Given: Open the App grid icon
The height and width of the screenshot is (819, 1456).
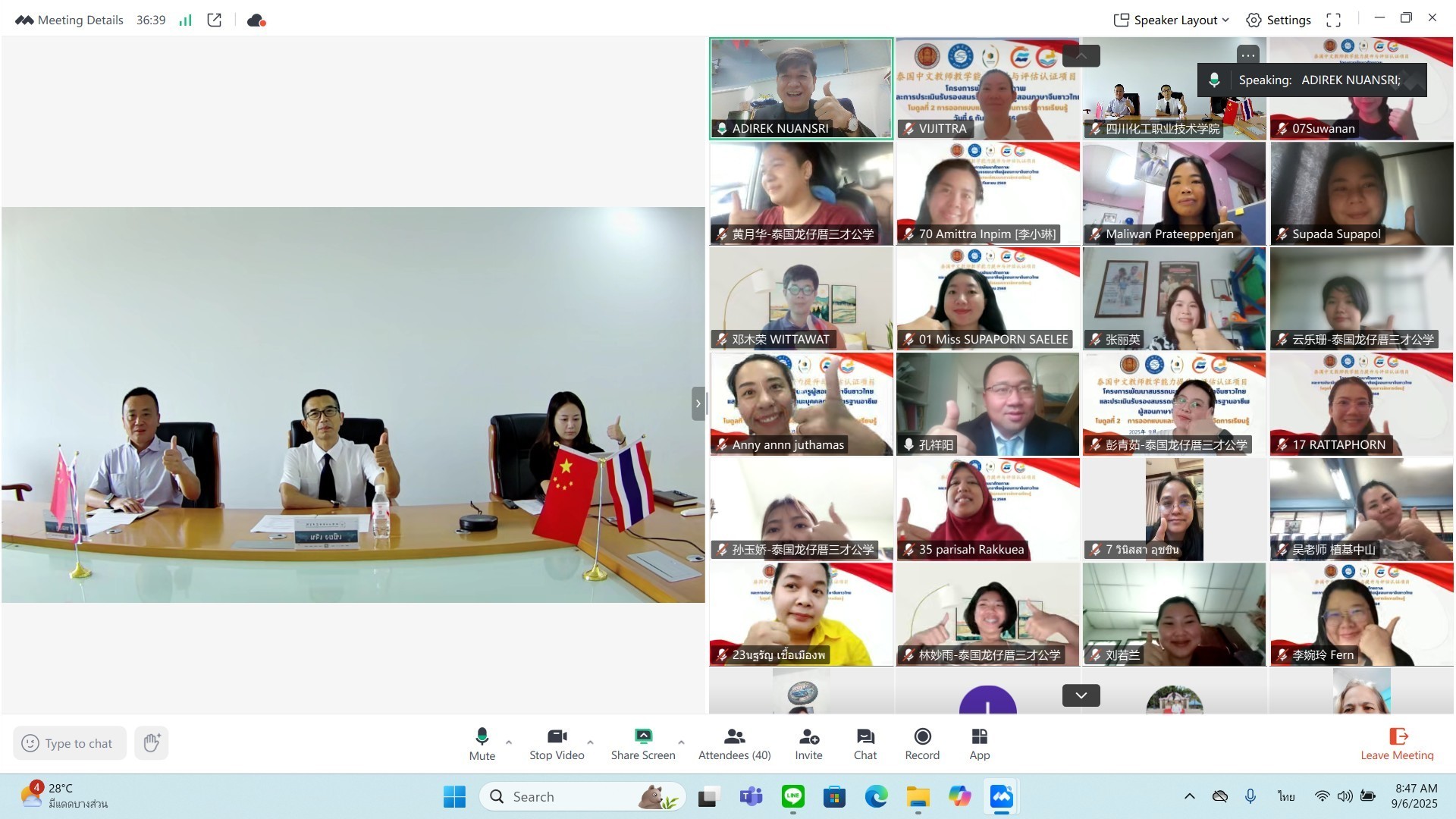Looking at the screenshot, I should click(x=979, y=736).
